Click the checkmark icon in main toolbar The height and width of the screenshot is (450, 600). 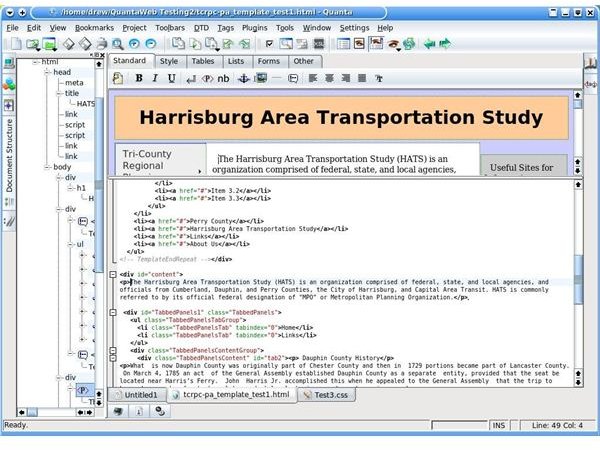[x=269, y=44]
